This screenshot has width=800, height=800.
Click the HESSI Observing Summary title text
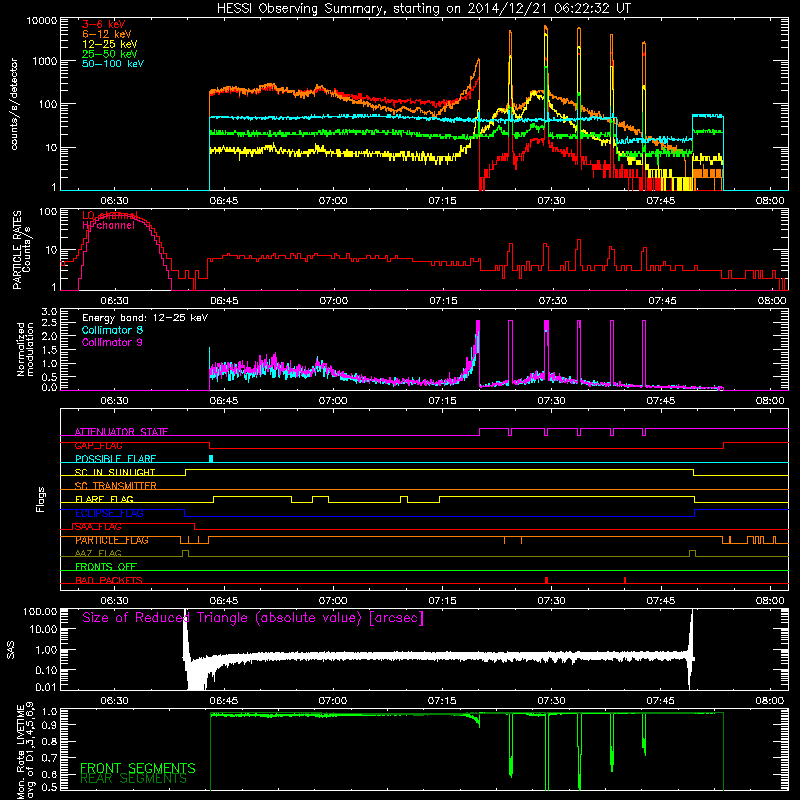click(423, 8)
